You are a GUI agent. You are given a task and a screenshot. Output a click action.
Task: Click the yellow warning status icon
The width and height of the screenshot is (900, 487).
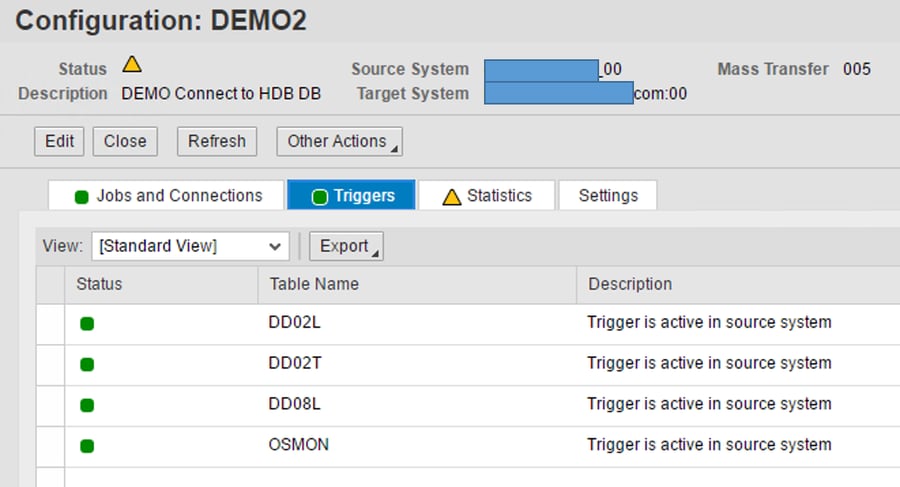tap(132, 65)
